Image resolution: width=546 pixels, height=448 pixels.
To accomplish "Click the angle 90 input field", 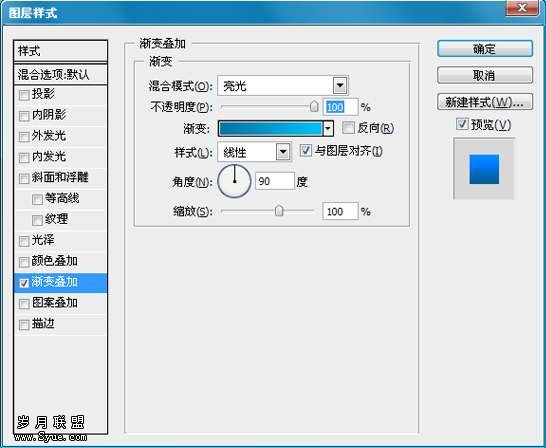I will (275, 181).
